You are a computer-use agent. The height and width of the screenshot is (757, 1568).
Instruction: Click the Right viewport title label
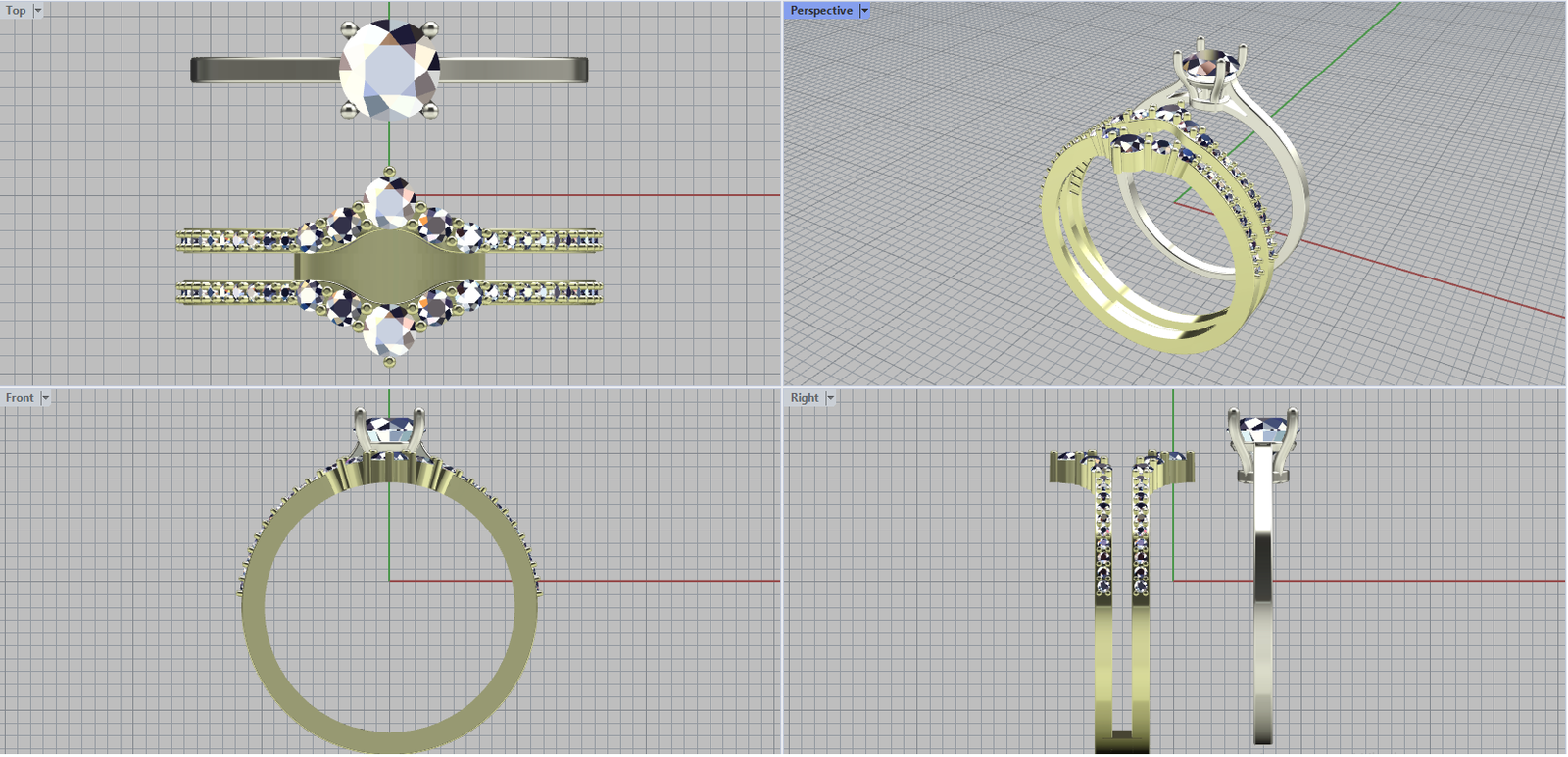[x=805, y=398]
